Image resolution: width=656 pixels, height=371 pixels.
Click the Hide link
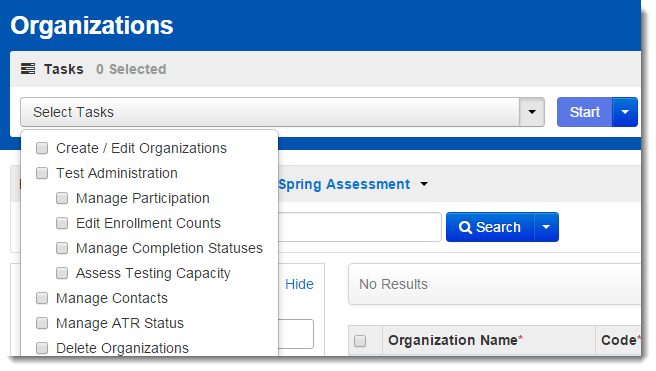pyautogui.click(x=299, y=284)
